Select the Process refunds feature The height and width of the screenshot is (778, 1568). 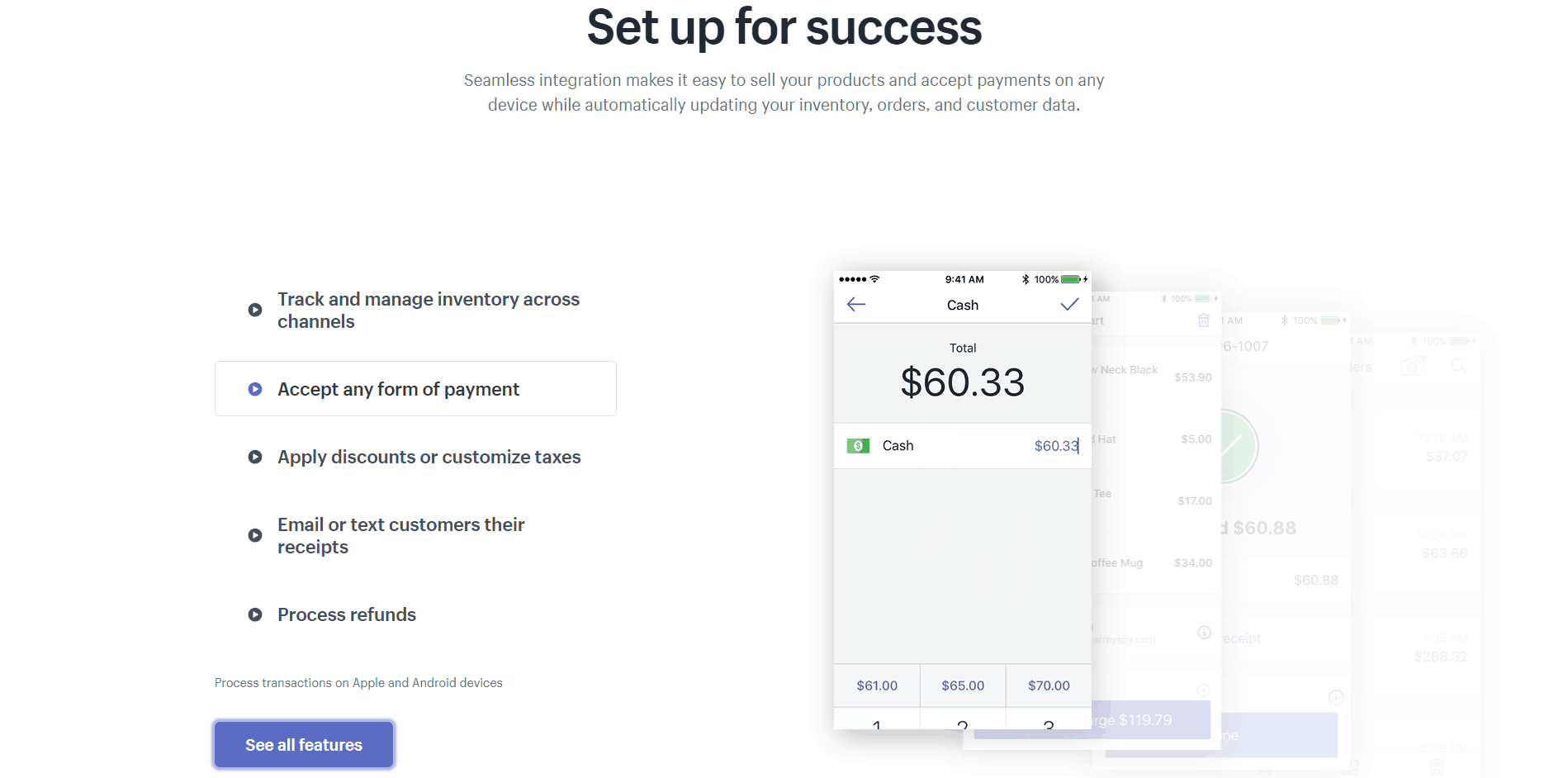[347, 614]
